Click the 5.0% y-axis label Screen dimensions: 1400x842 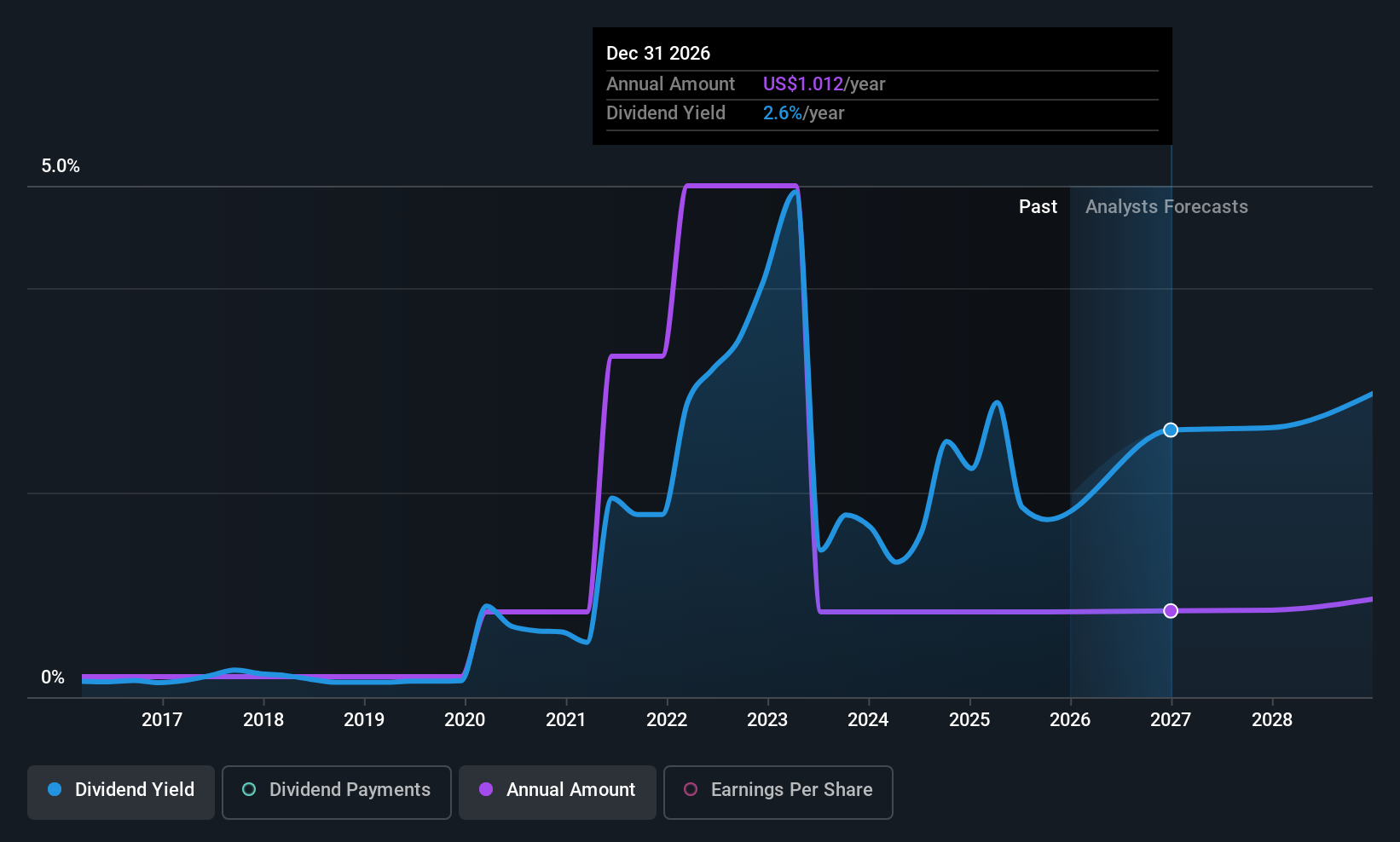(61, 165)
